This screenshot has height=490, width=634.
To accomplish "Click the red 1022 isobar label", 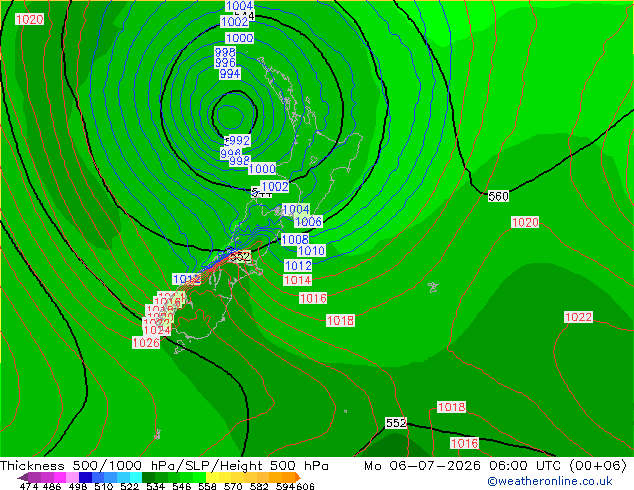I will [578, 317].
